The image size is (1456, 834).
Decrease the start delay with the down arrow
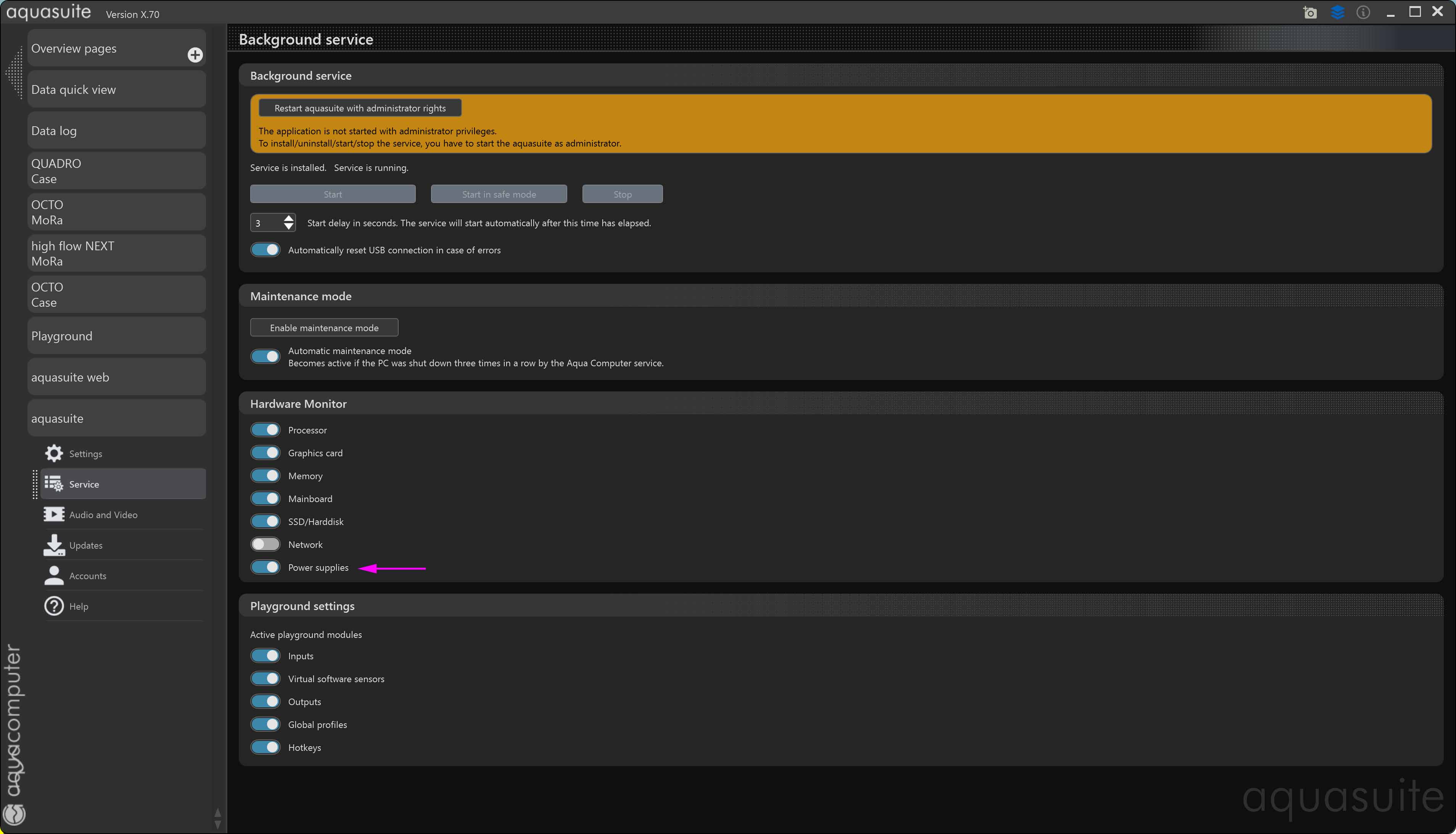(288, 227)
